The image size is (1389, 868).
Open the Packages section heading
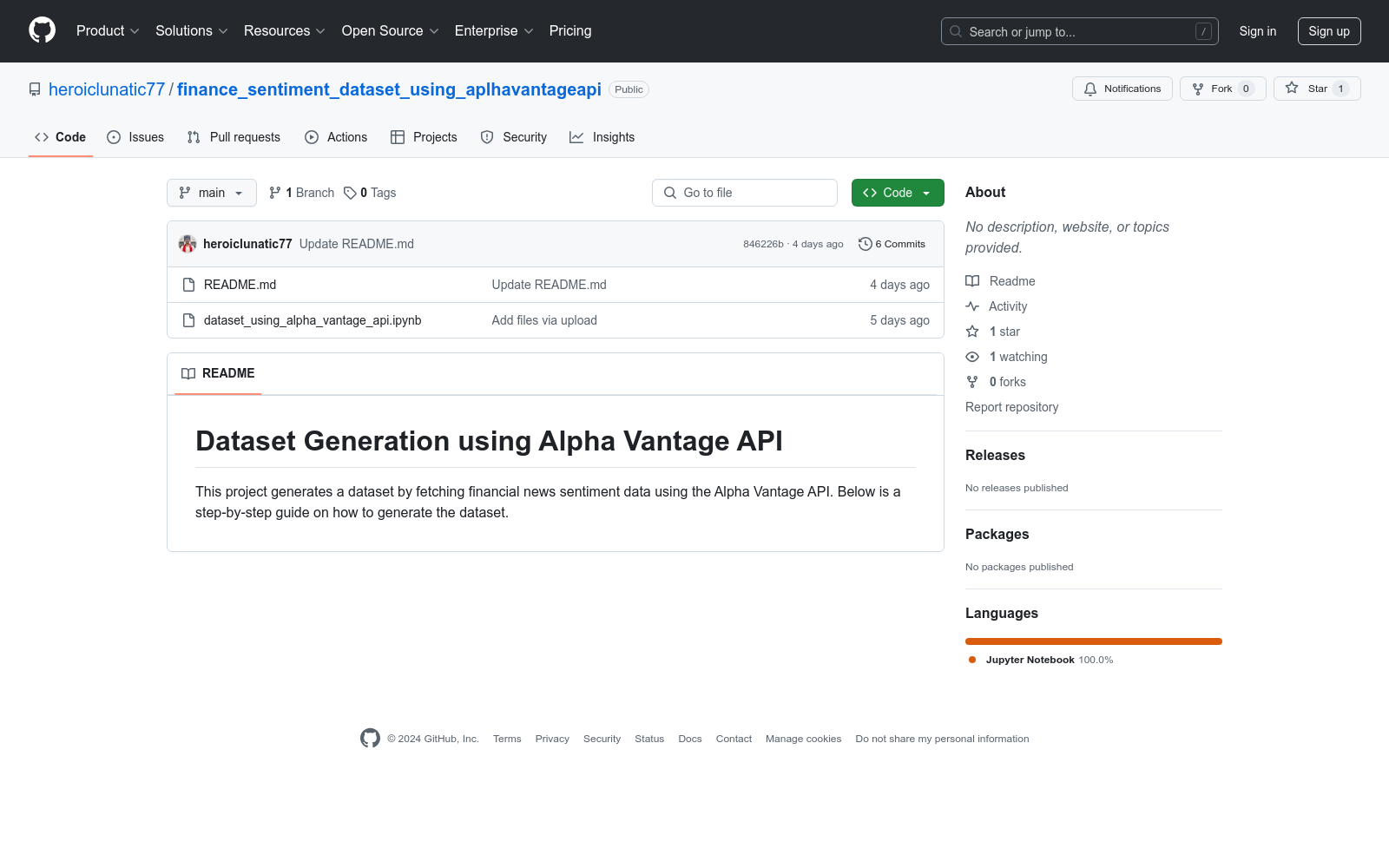997,534
